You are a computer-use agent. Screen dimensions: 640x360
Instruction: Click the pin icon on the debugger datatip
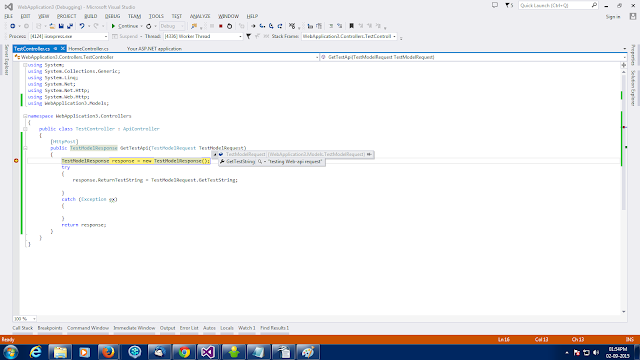click(369, 154)
